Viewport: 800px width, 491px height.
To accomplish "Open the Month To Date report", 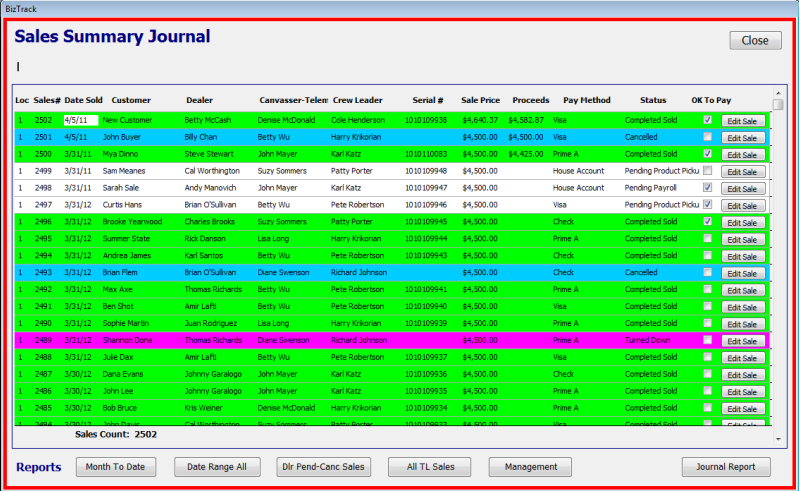I will [116, 467].
